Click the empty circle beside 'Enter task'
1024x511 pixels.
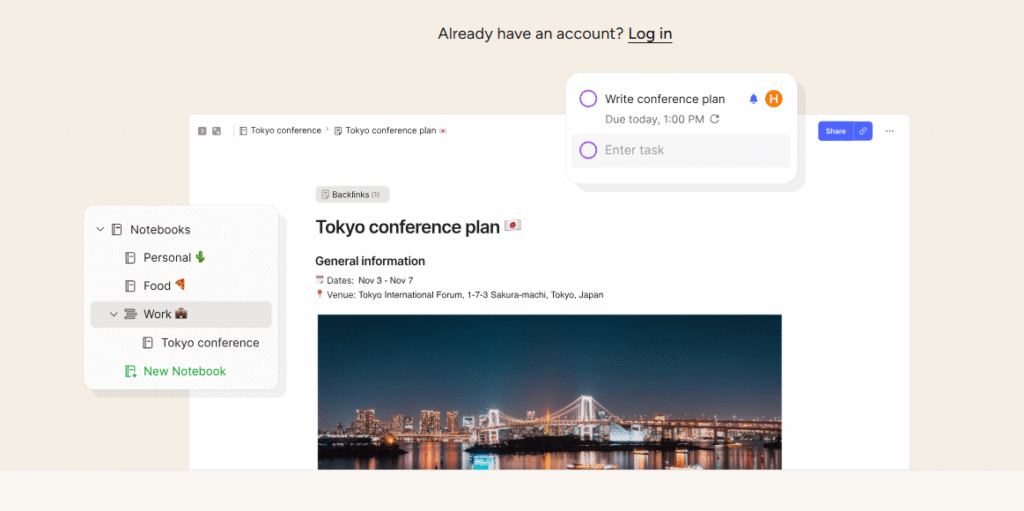click(x=588, y=150)
